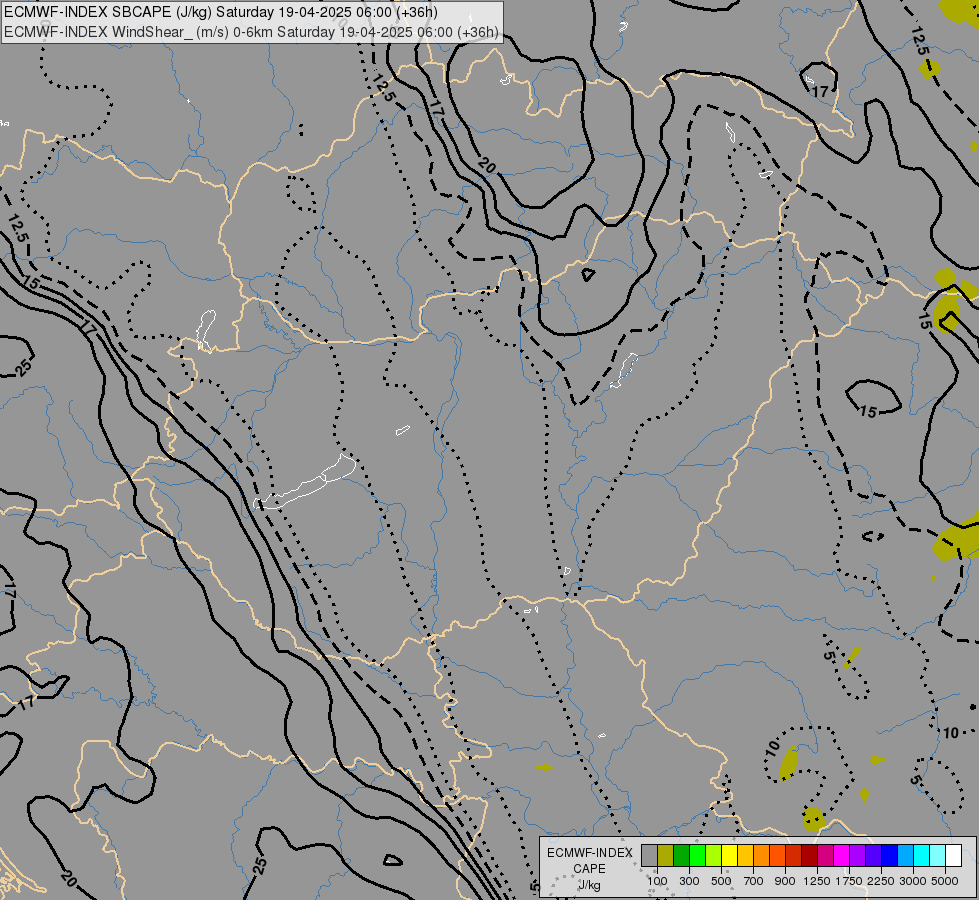Click the 500 legend tick label

tap(721, 881)
